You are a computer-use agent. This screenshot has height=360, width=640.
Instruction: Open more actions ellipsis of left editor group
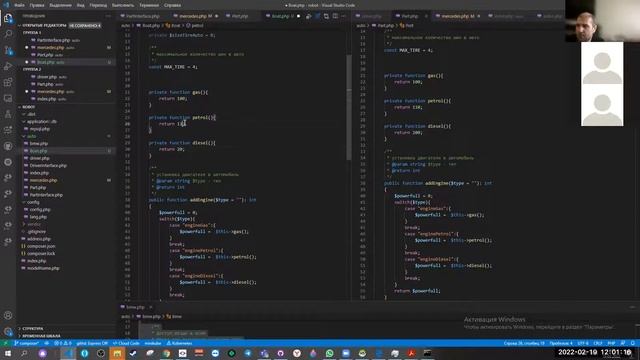344,16
